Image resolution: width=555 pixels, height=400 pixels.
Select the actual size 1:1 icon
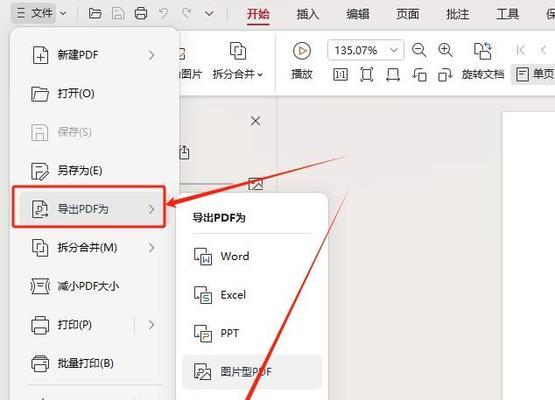tap(340, 75)
